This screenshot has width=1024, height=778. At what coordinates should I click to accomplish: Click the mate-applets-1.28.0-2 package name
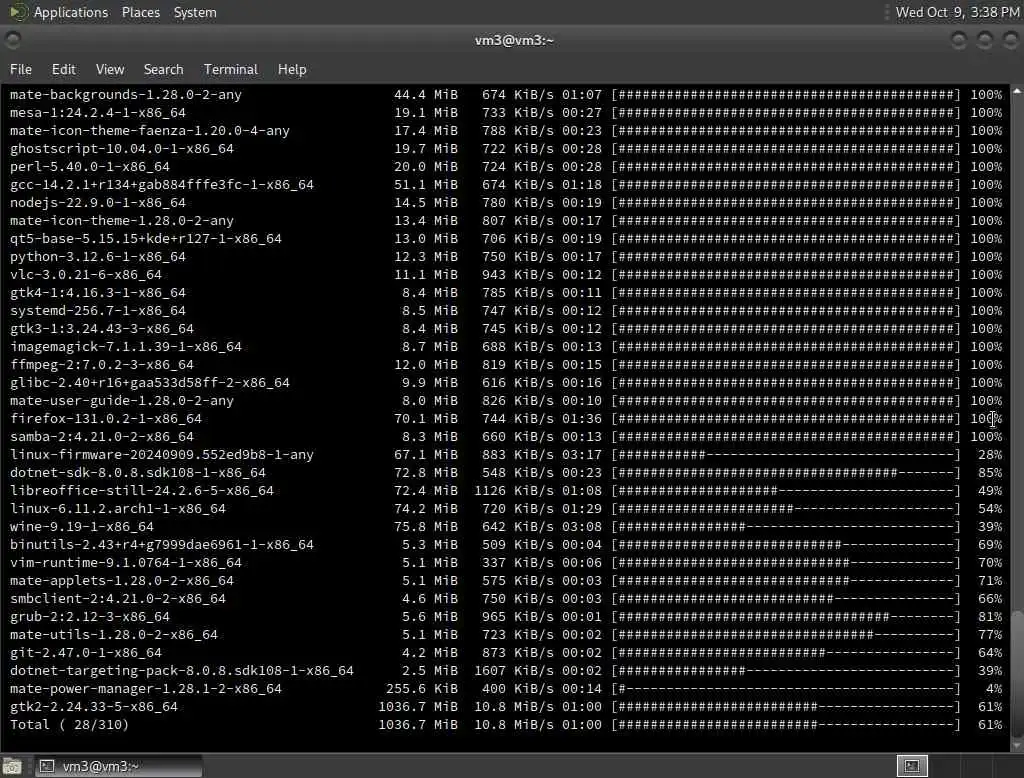point(121,581)
